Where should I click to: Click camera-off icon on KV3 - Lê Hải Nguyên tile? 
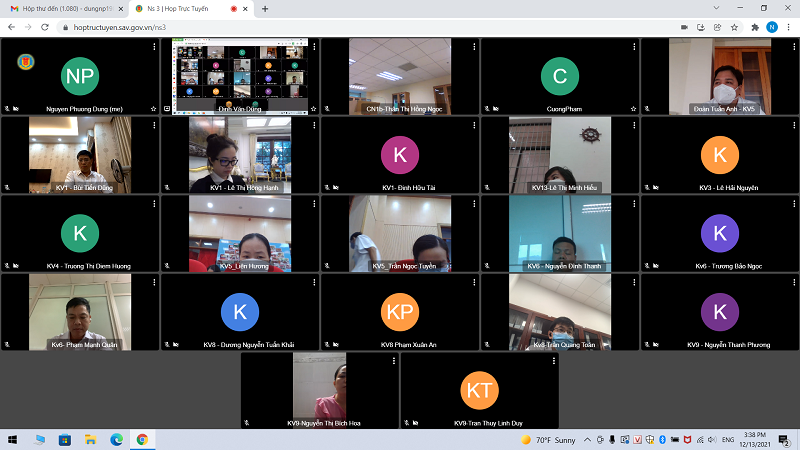pos(656,187)
